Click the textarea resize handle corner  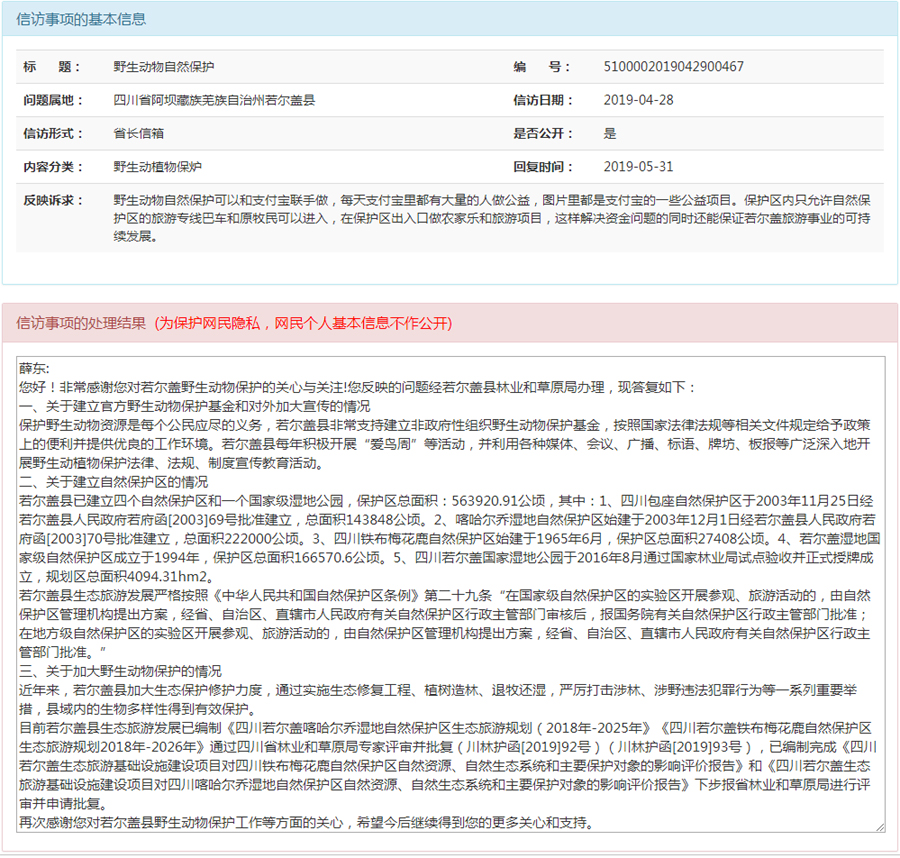(880, 827)
